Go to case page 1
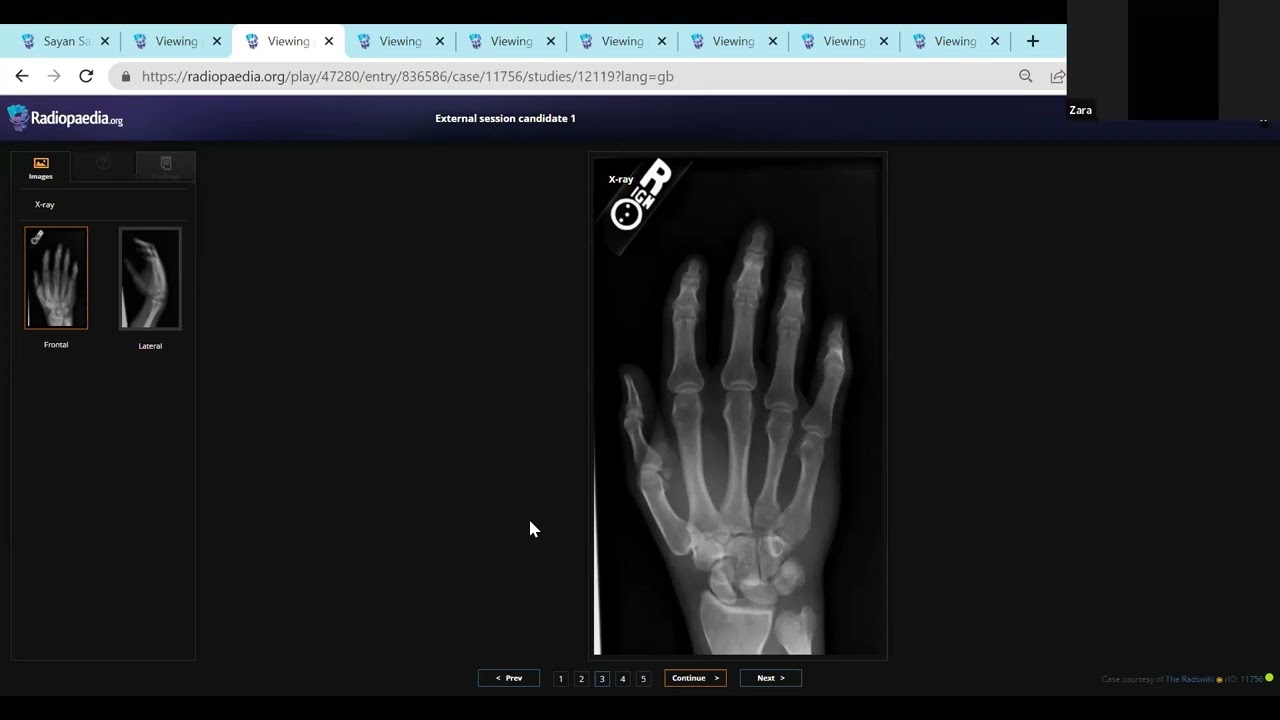 coord(561,679)
